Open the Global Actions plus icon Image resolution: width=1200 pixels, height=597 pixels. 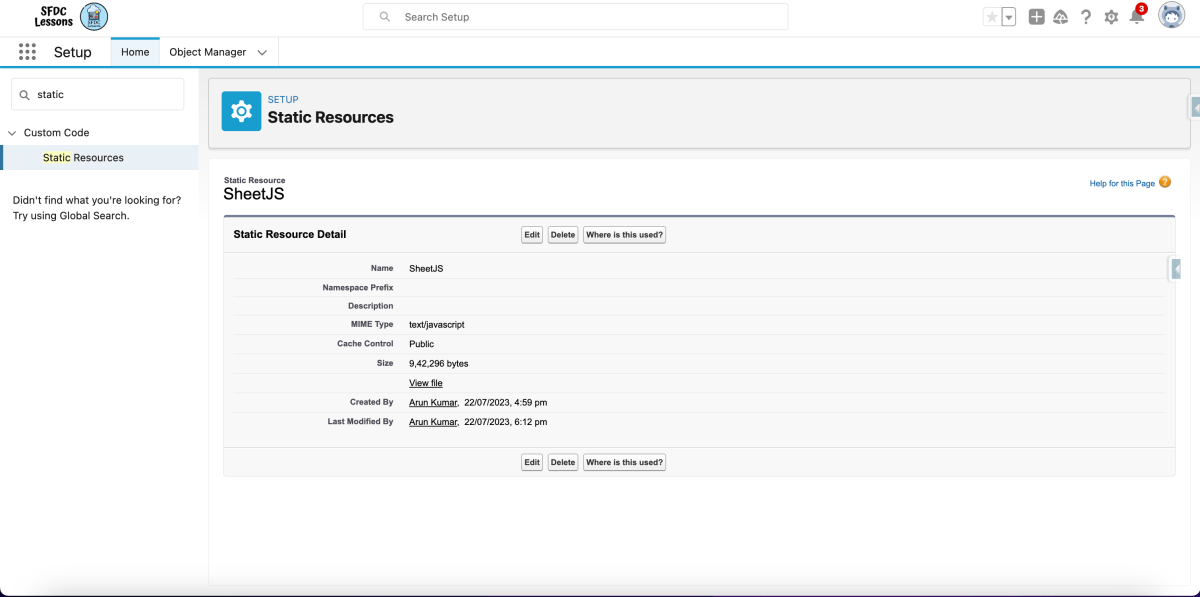pos(1036,17)
